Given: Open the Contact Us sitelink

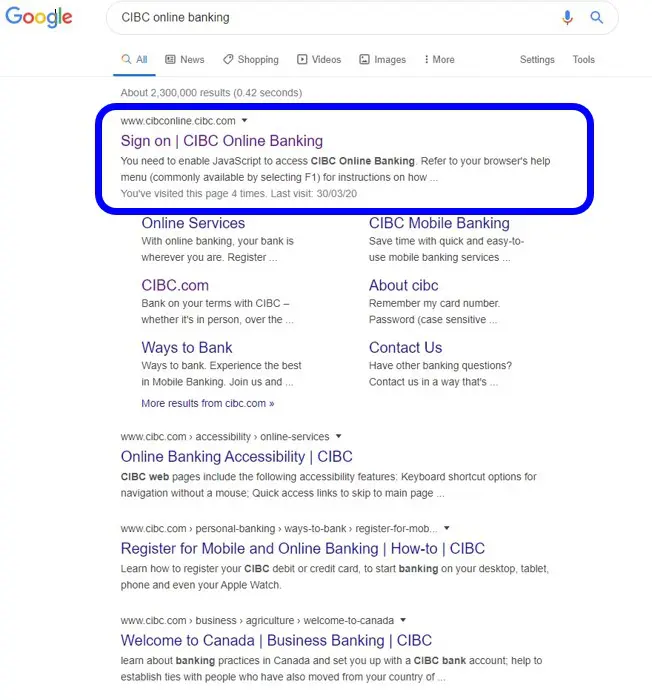Looking at the screenshot, I should (405, 347).
